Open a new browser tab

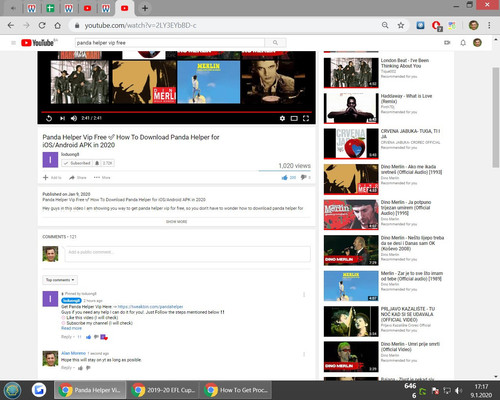(x=145, y=8)
